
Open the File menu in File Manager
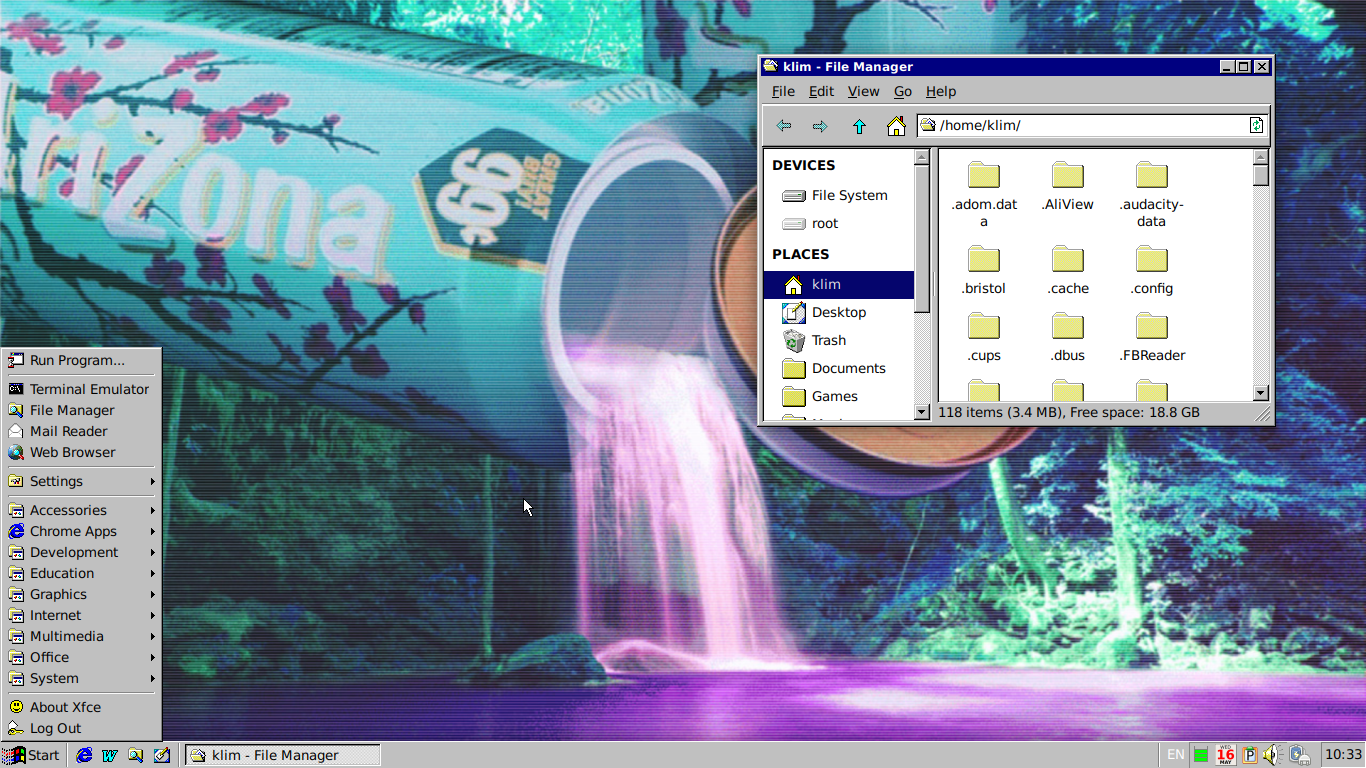tap(783, 91)
